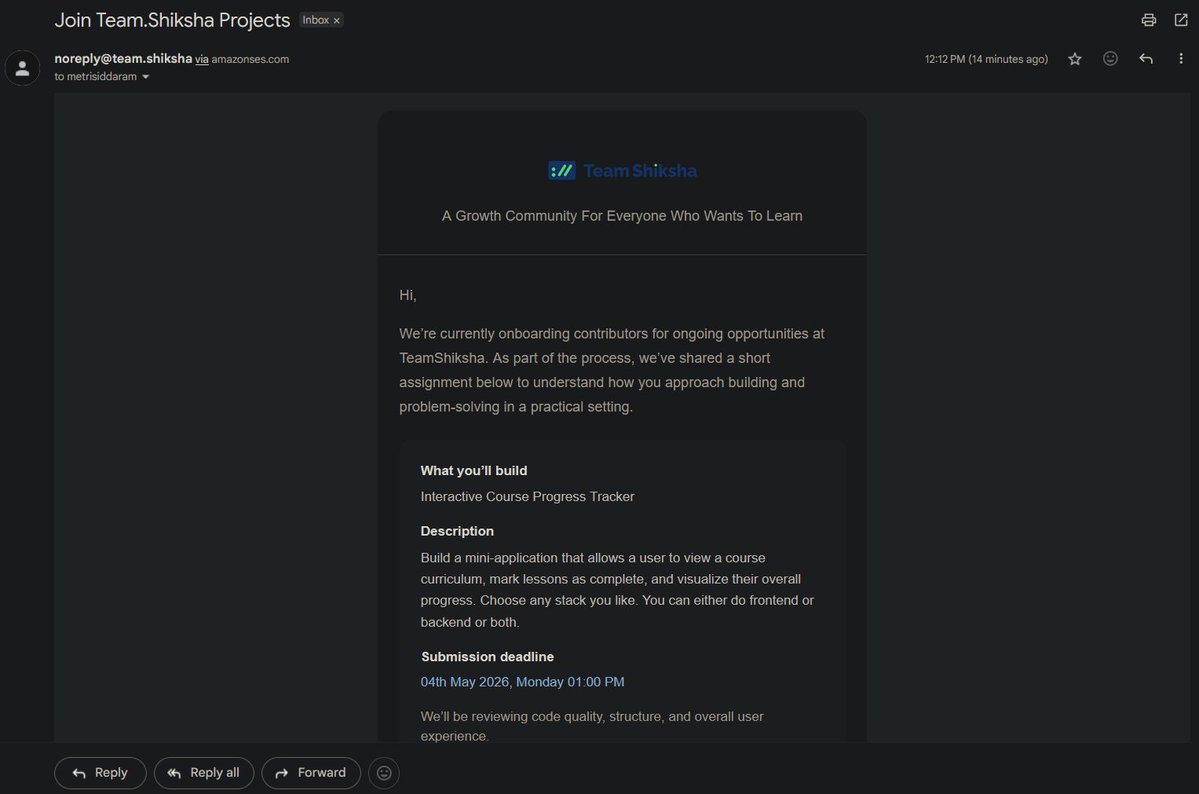Open the email in a new window

1181,20
